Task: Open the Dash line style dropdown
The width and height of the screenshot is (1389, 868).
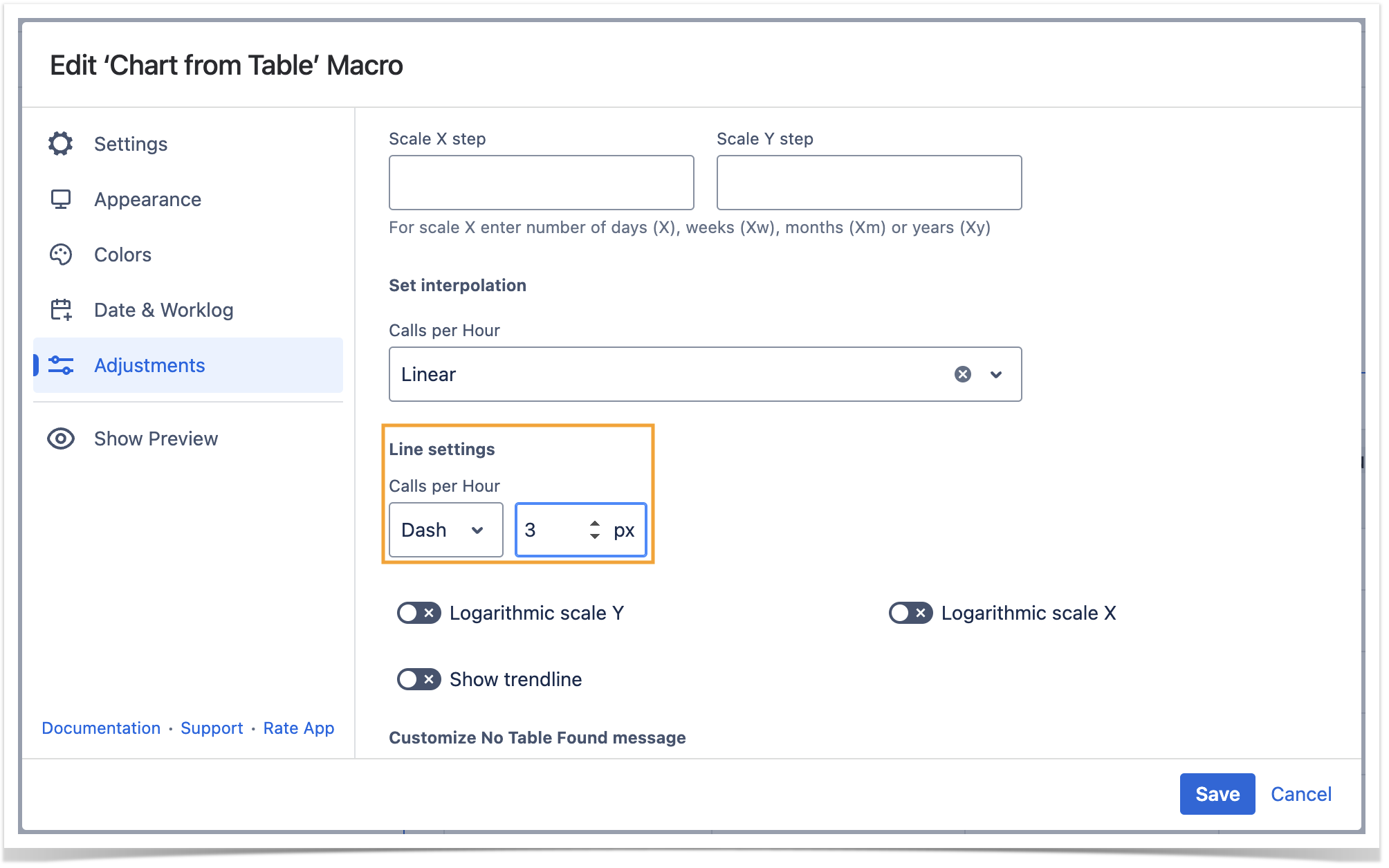Action: (x=445, y=530)
